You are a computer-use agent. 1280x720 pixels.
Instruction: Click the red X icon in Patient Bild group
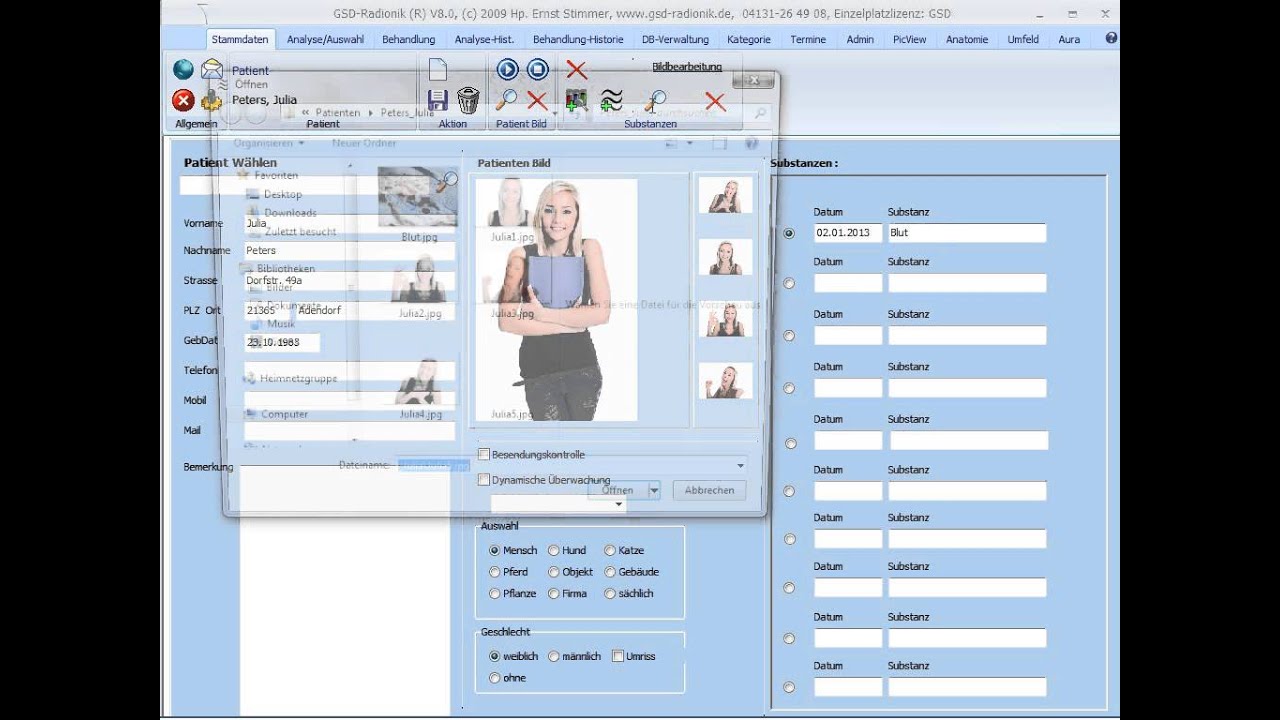point(537,100)
